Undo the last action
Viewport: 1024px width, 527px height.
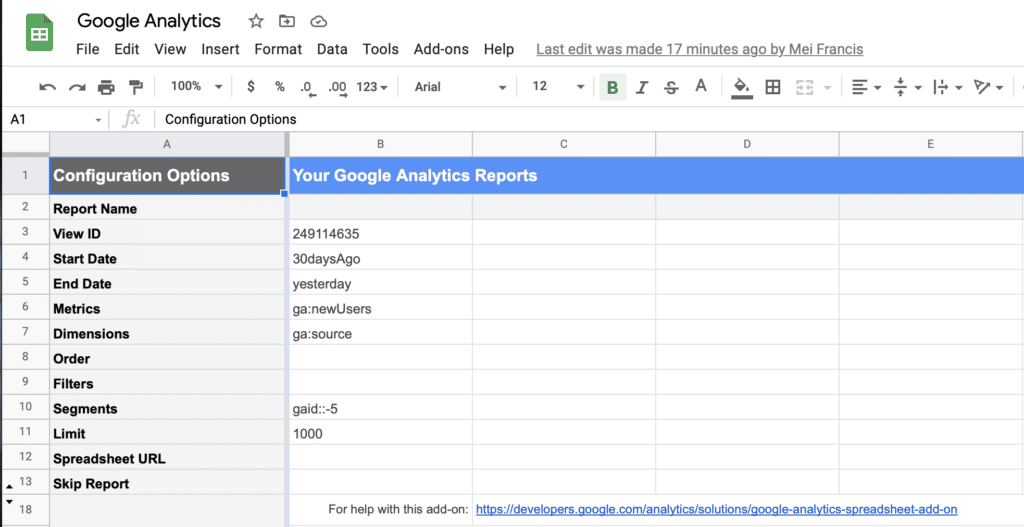(47, 87)
